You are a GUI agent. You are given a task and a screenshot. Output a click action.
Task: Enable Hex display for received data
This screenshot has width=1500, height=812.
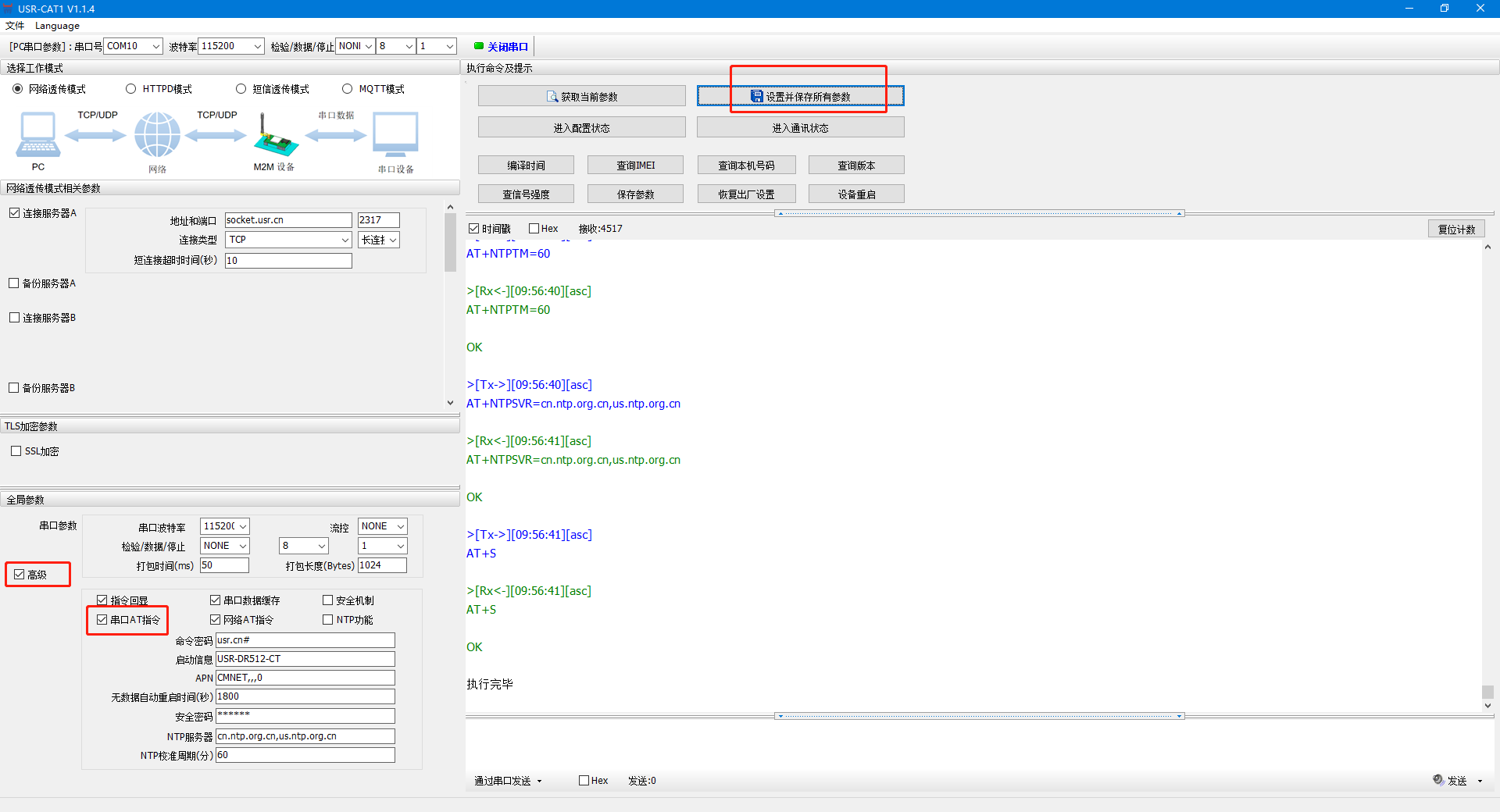click(534, 229)
